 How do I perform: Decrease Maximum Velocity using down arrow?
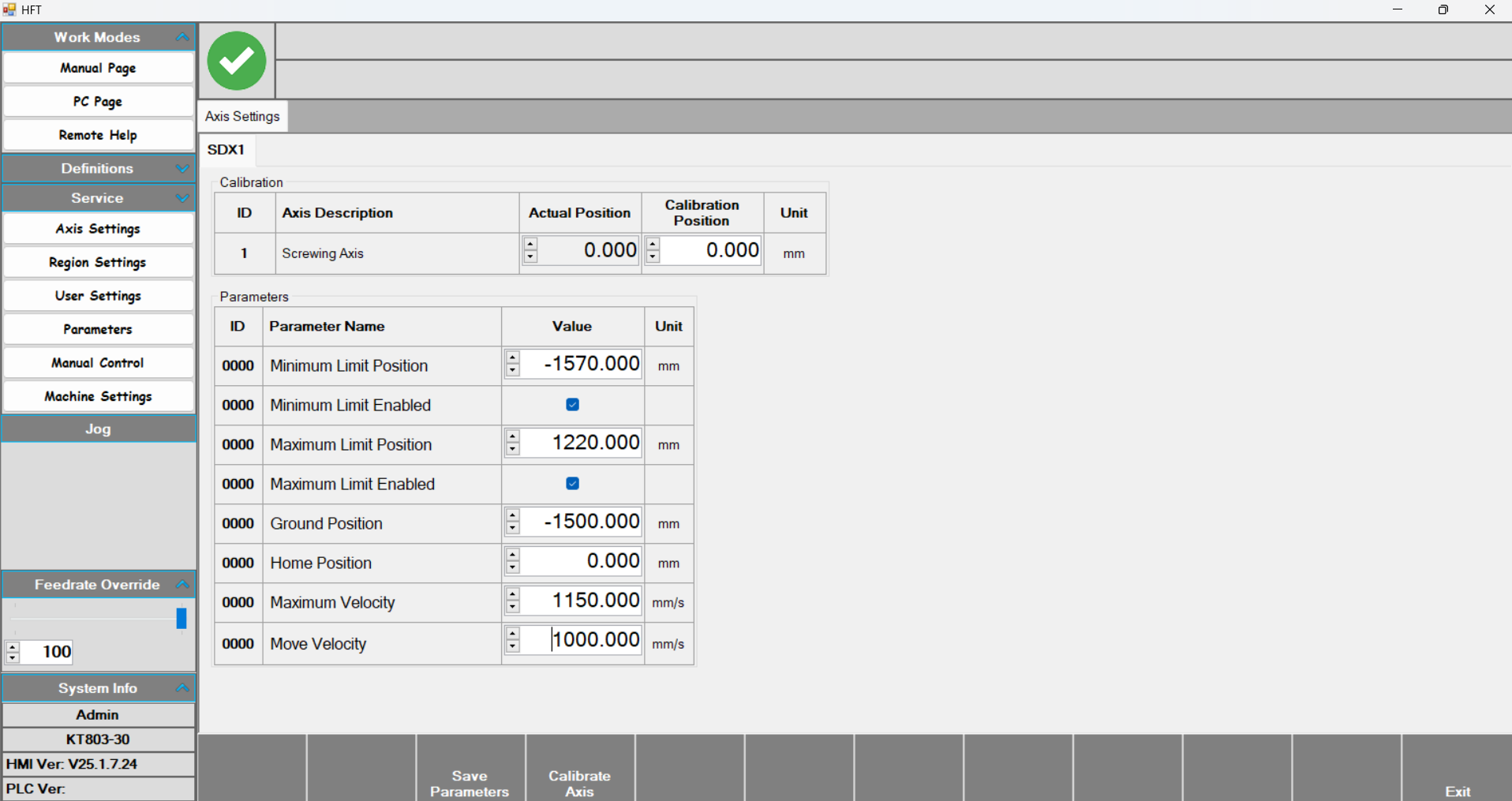pos(513,608)
